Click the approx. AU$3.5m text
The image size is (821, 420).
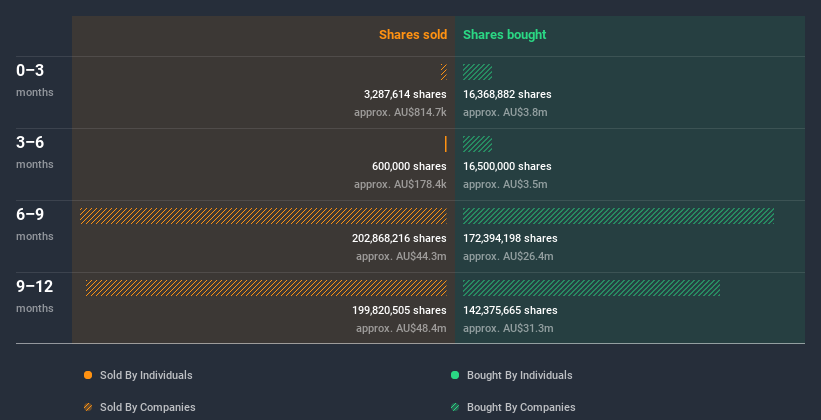click(505, 184)
